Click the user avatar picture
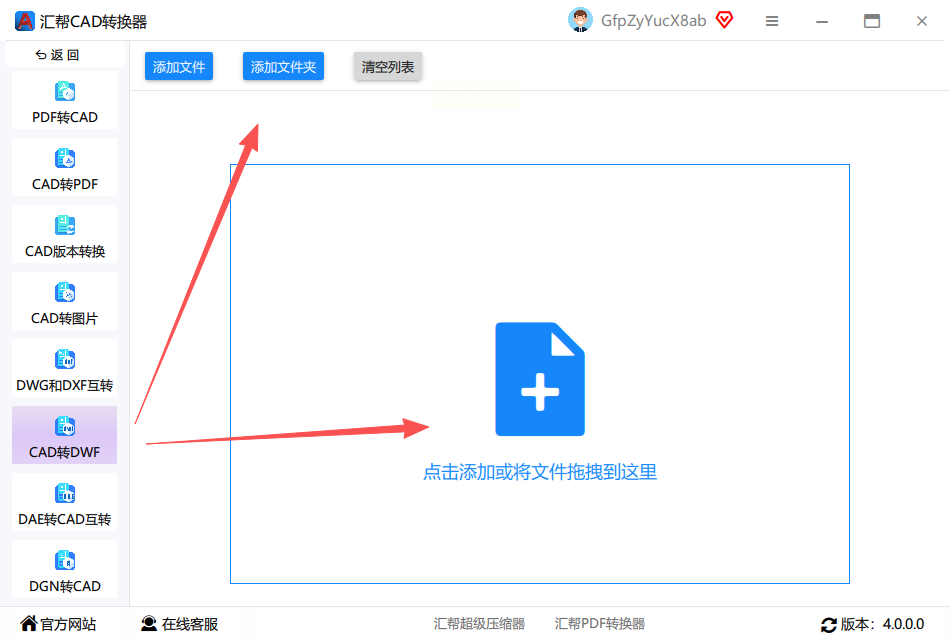The image size is (950, 640). point(580,20)
